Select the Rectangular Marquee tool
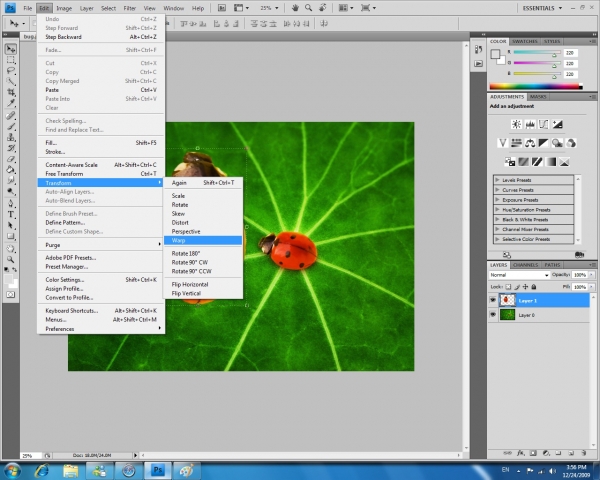The width and height of the screenshot is (600, 480). click(x=11, y=60)
